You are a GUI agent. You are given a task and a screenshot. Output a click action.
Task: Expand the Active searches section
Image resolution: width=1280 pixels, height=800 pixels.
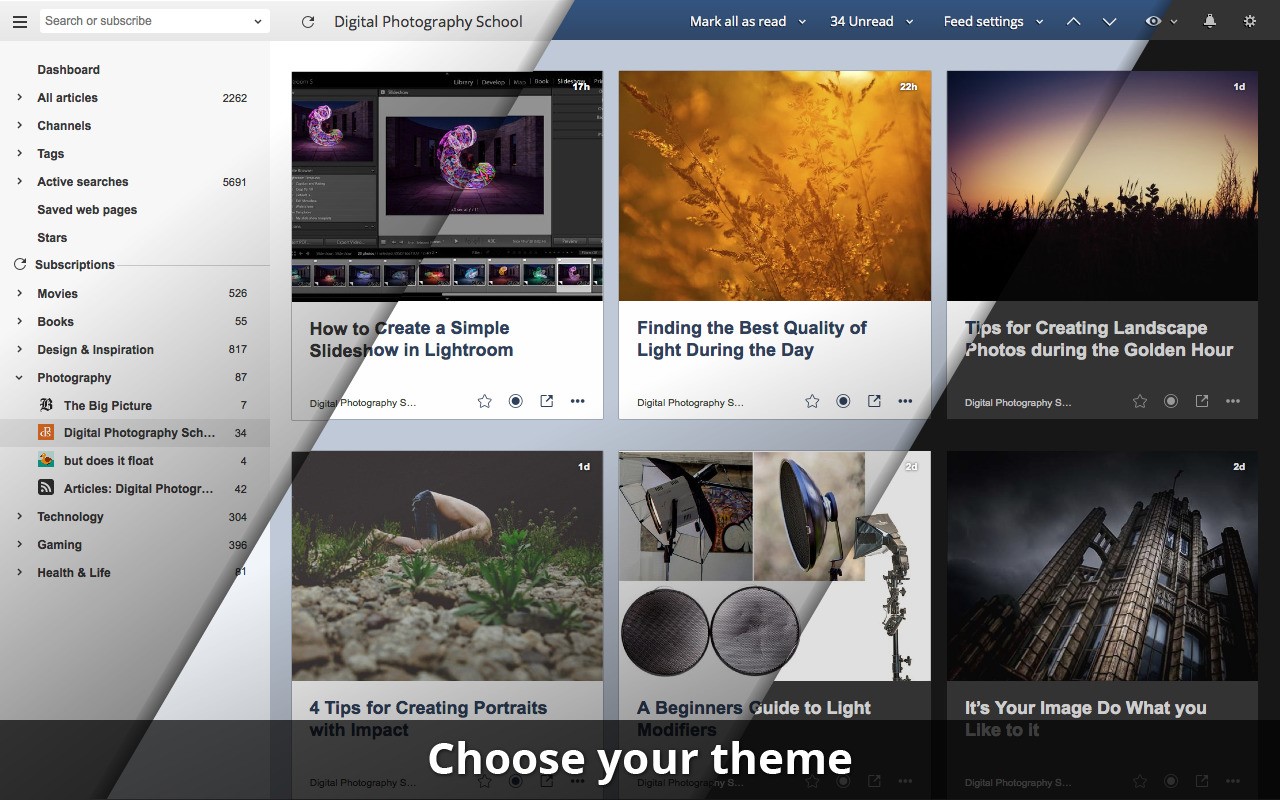pos(20,181)
